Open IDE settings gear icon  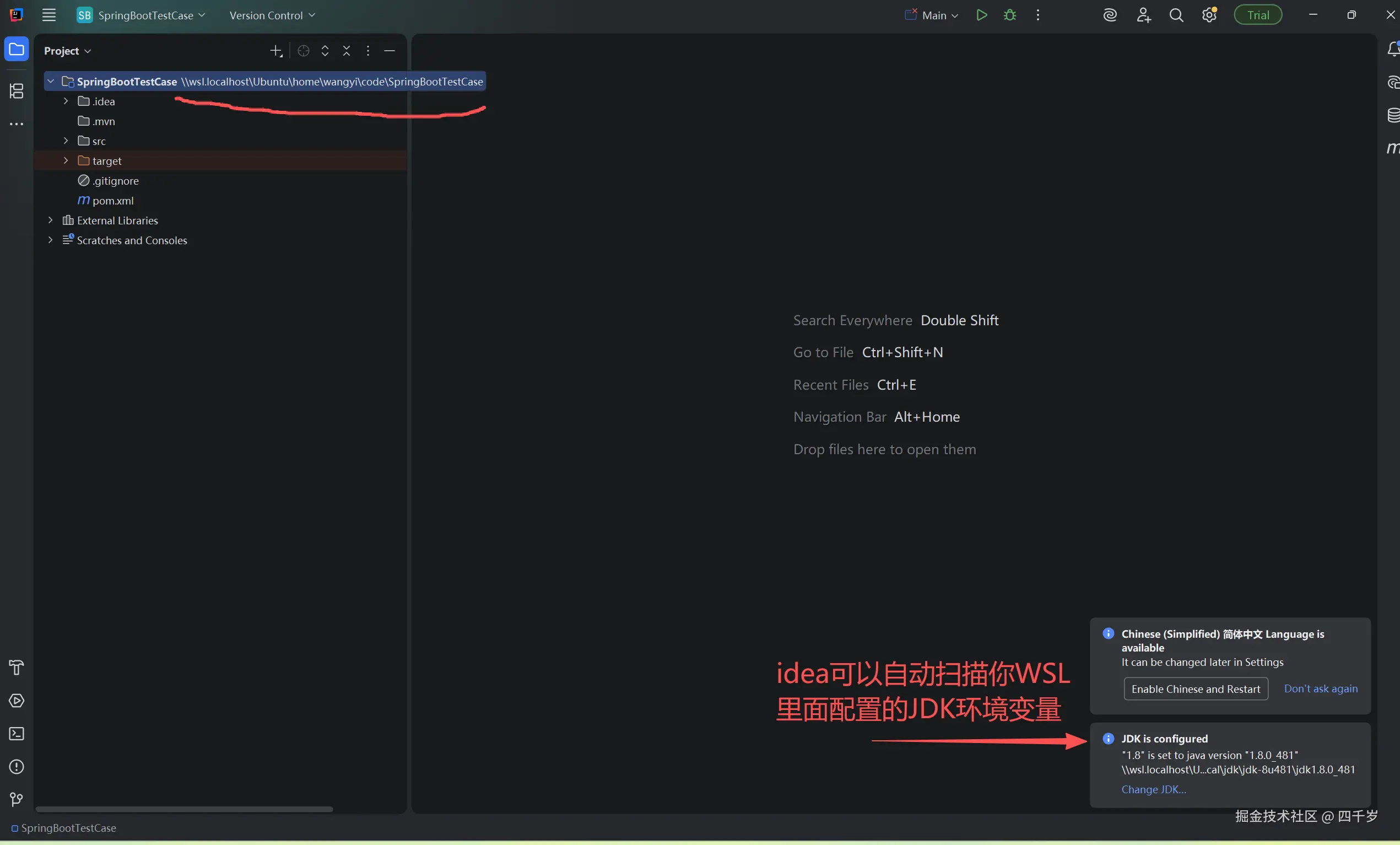point(1209,15)
